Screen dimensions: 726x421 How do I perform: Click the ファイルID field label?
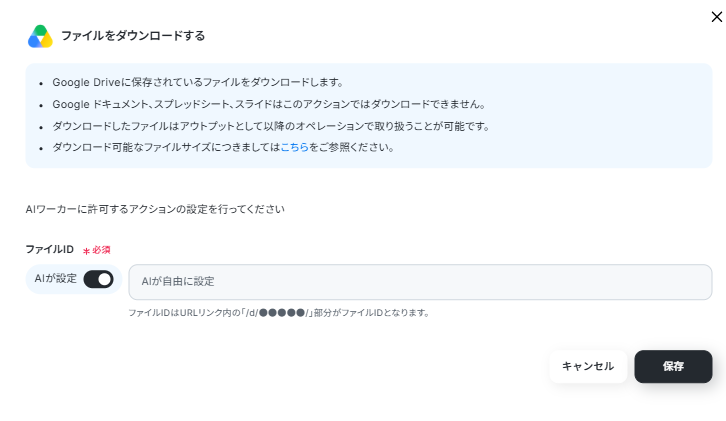(x=50, y=249)
